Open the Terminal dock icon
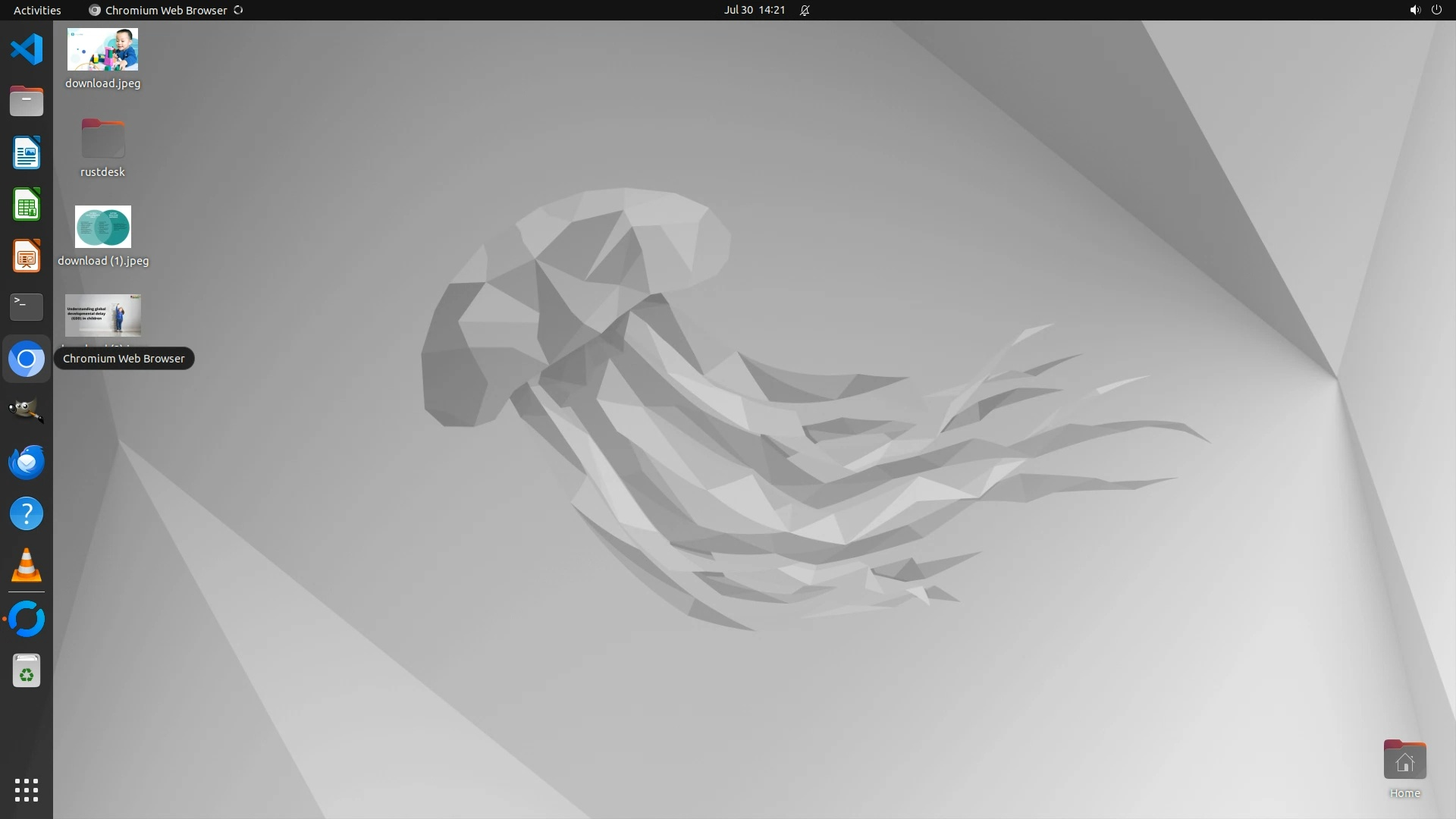1456x819 pixels. 27,307
